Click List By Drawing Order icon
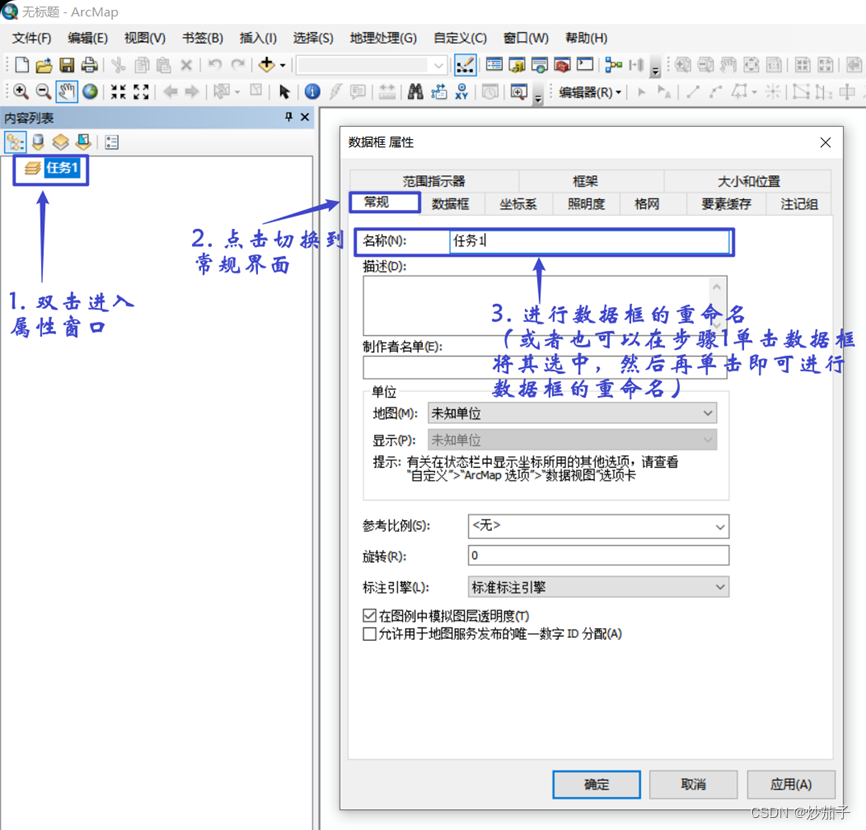This screenshot has width=866, height=830. point(15,142)
